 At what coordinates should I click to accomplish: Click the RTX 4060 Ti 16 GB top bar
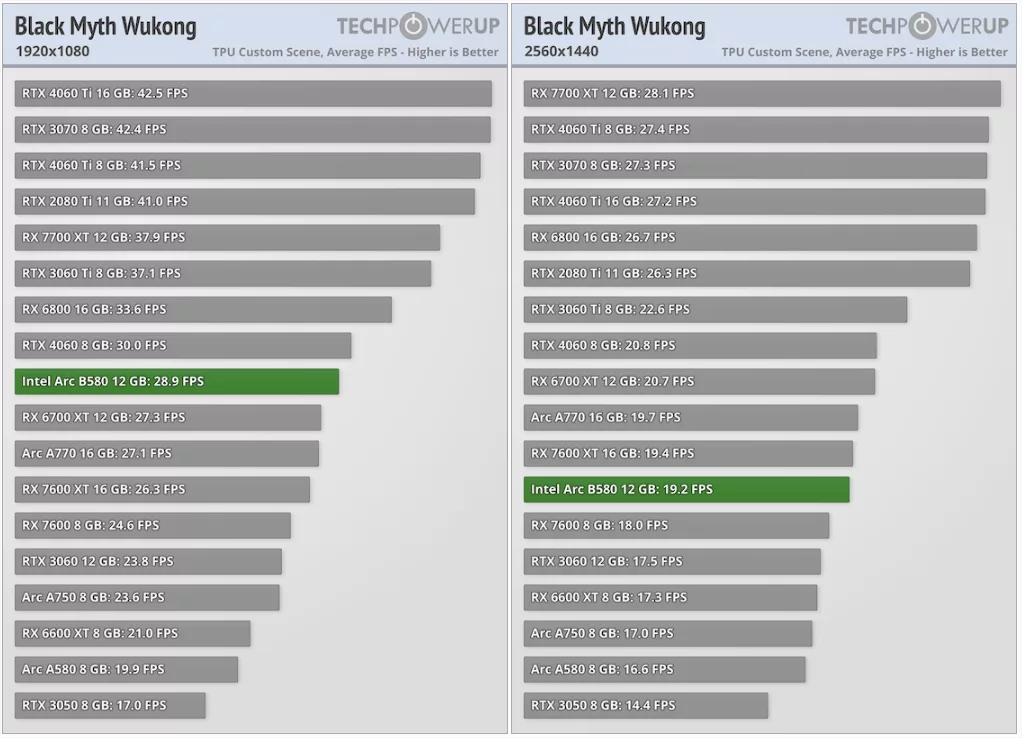[250, 93]
